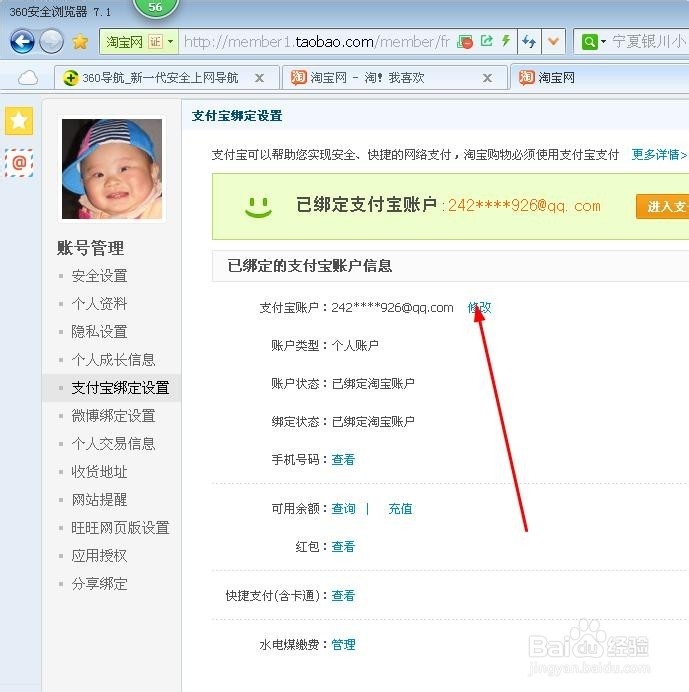689x692 pixels.
Task: Click the profile avatar photo
Action: pyautogui.click(x=112, y=169)
